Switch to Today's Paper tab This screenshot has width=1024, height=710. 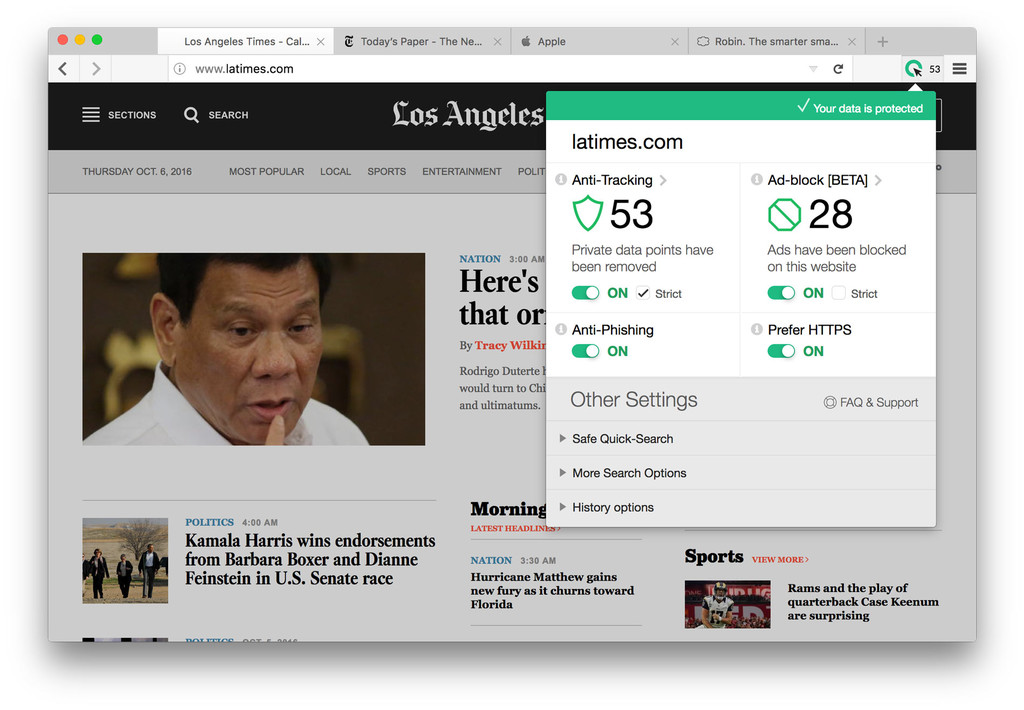tap(420, 42)
